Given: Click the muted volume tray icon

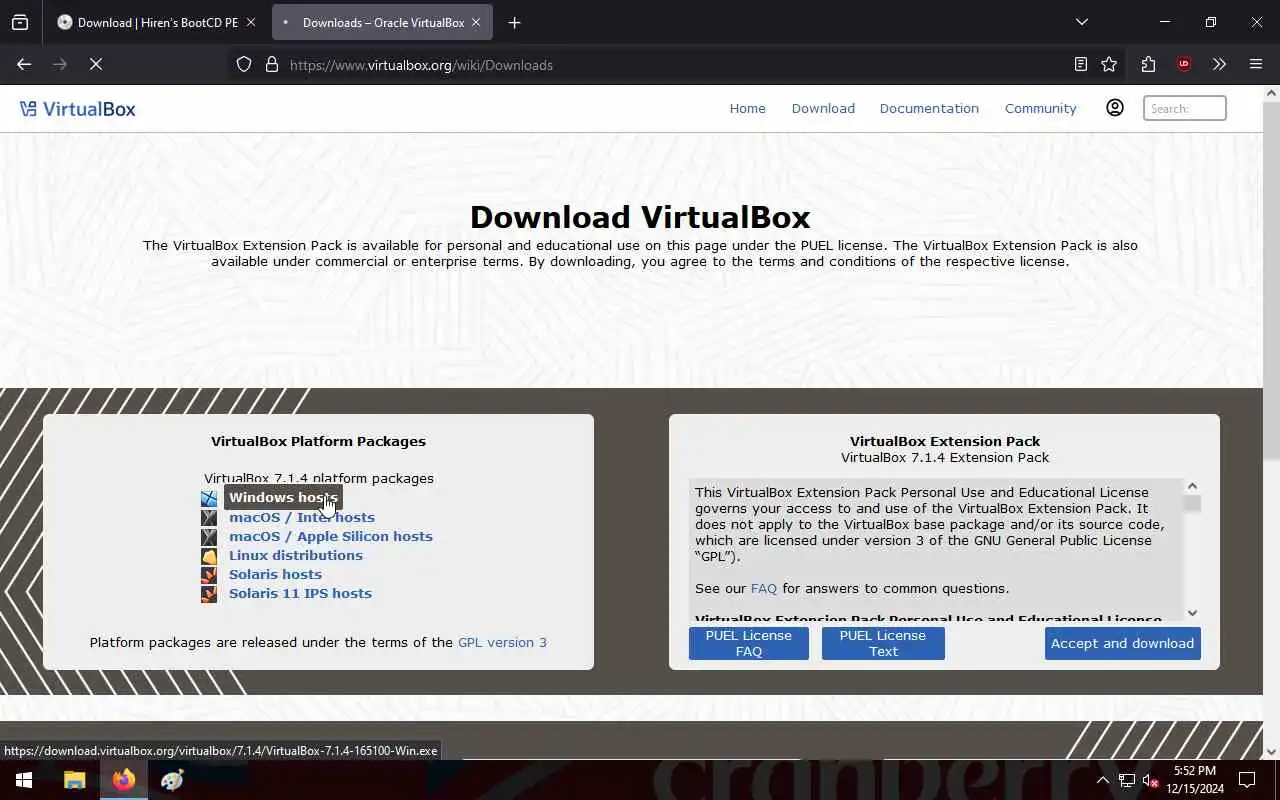Looking at the screenshot, I should click(1151, 780).
